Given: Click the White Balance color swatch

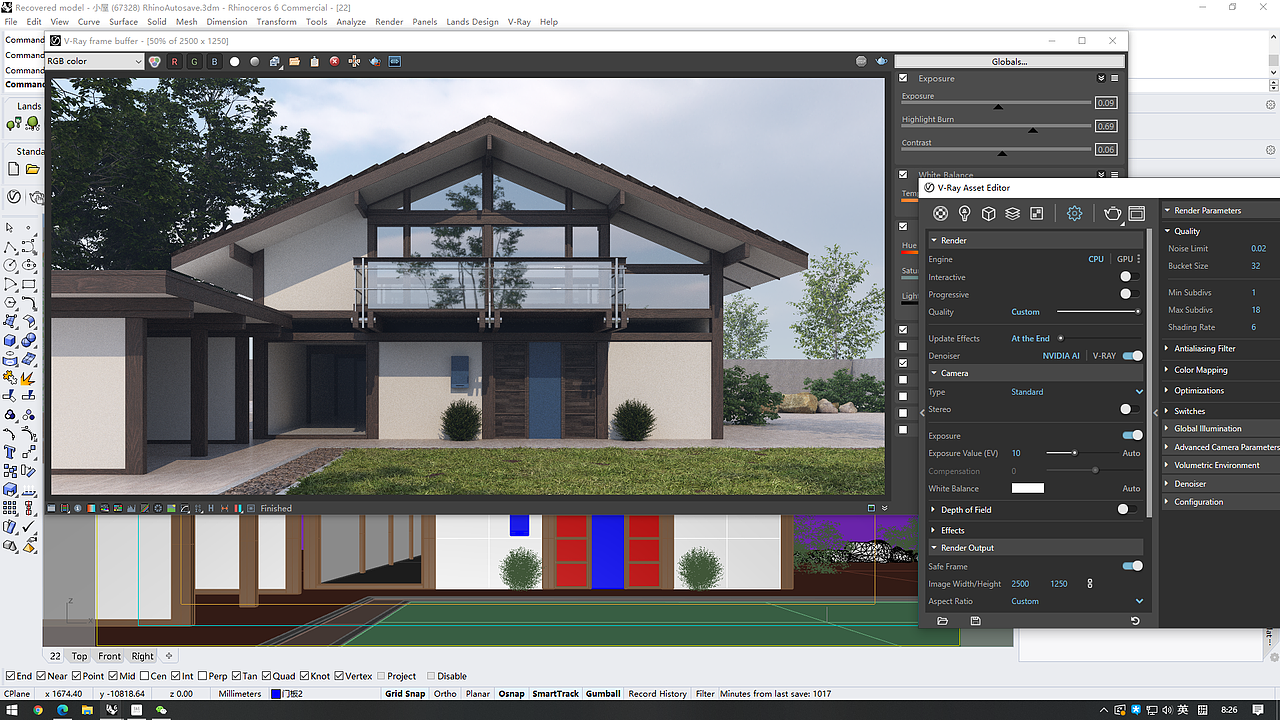Looking at the screenshot, I should 1027,488.
